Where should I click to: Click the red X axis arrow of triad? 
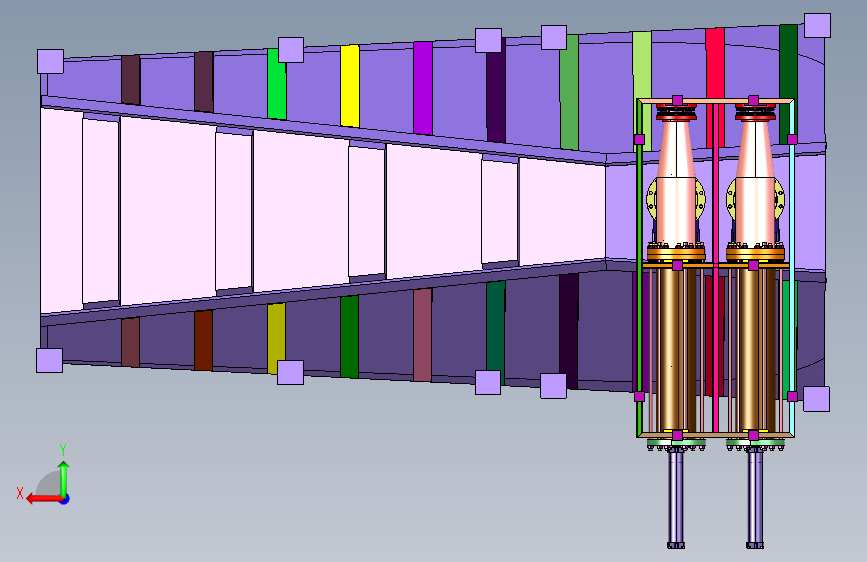click(x=44, y=498)
